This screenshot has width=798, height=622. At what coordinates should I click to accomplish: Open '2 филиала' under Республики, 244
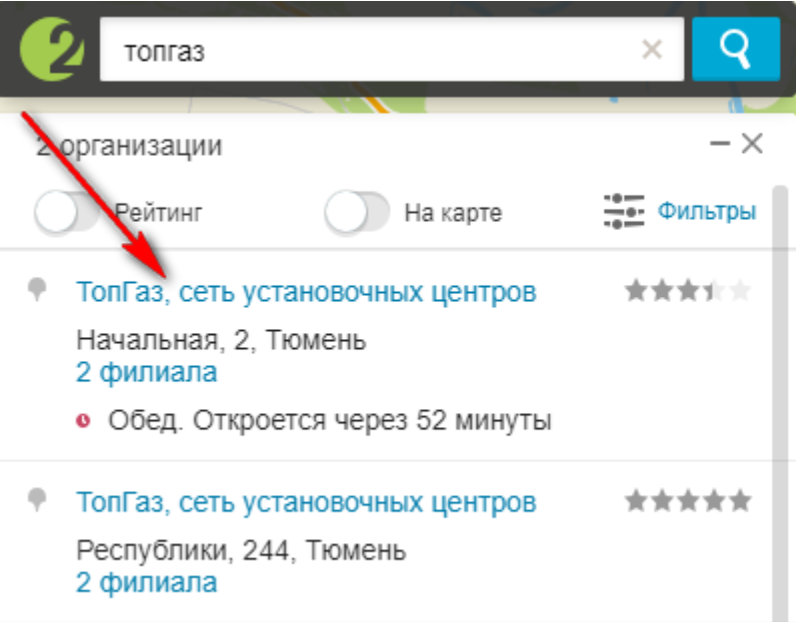(x=147, y=582)
